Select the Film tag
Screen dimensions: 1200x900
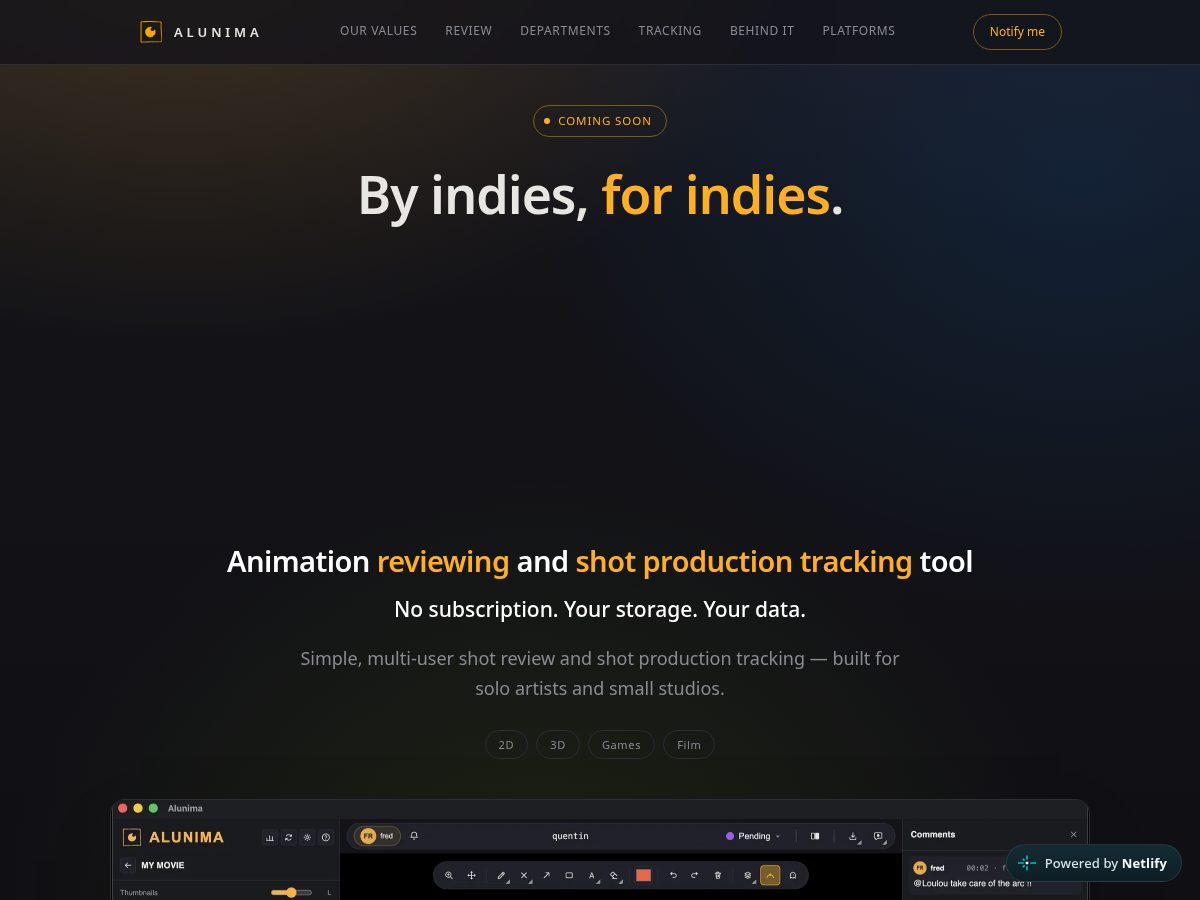tap(689, 745)
